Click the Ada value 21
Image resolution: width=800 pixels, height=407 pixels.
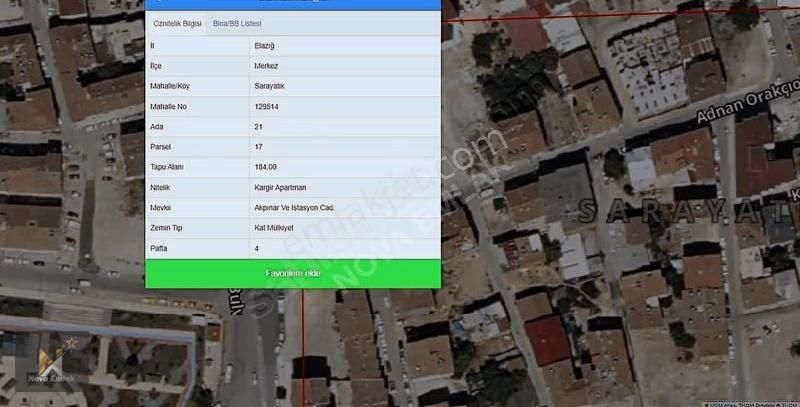259,126
